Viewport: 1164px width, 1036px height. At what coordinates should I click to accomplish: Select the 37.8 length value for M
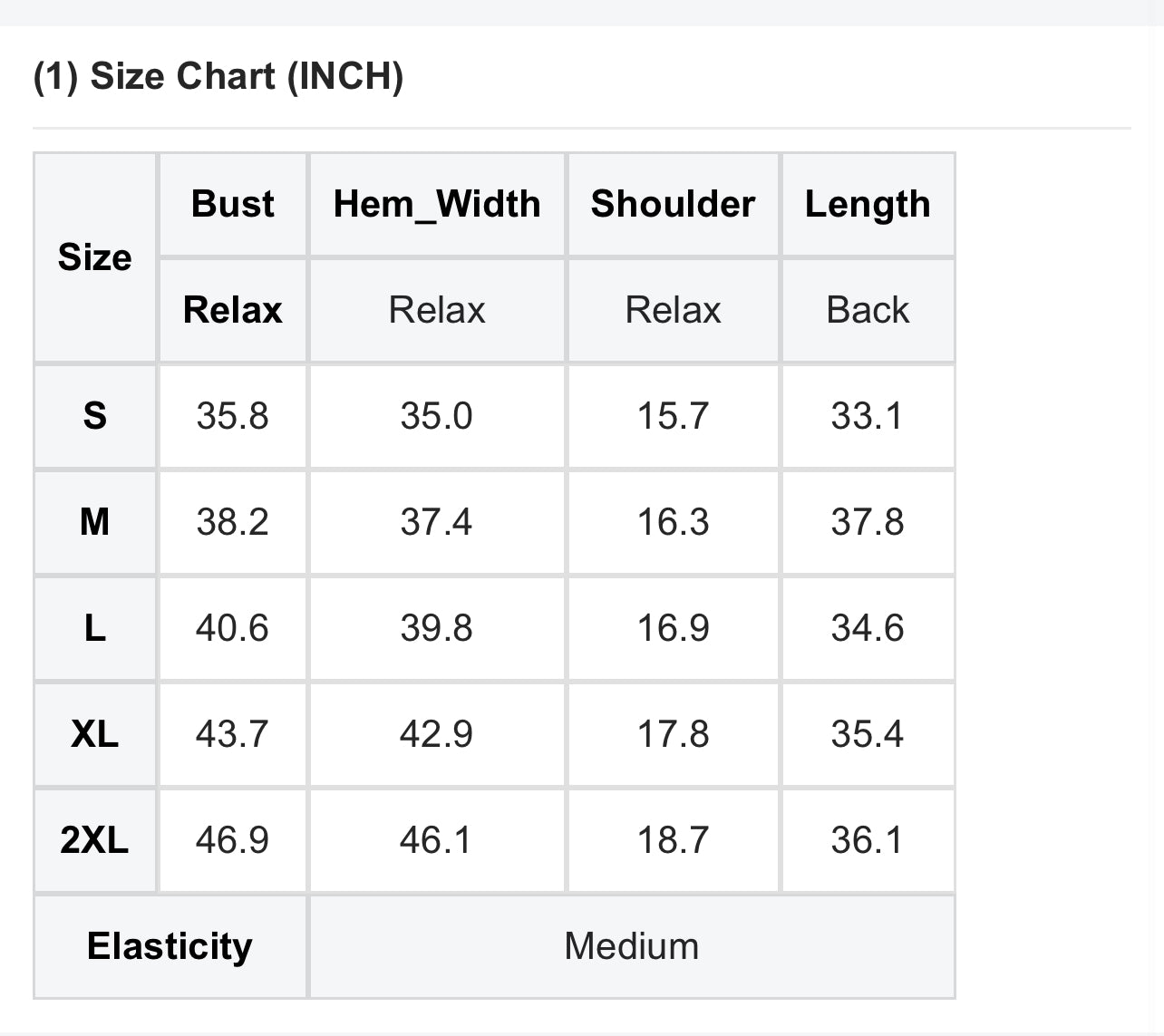[x=868, y=522]
